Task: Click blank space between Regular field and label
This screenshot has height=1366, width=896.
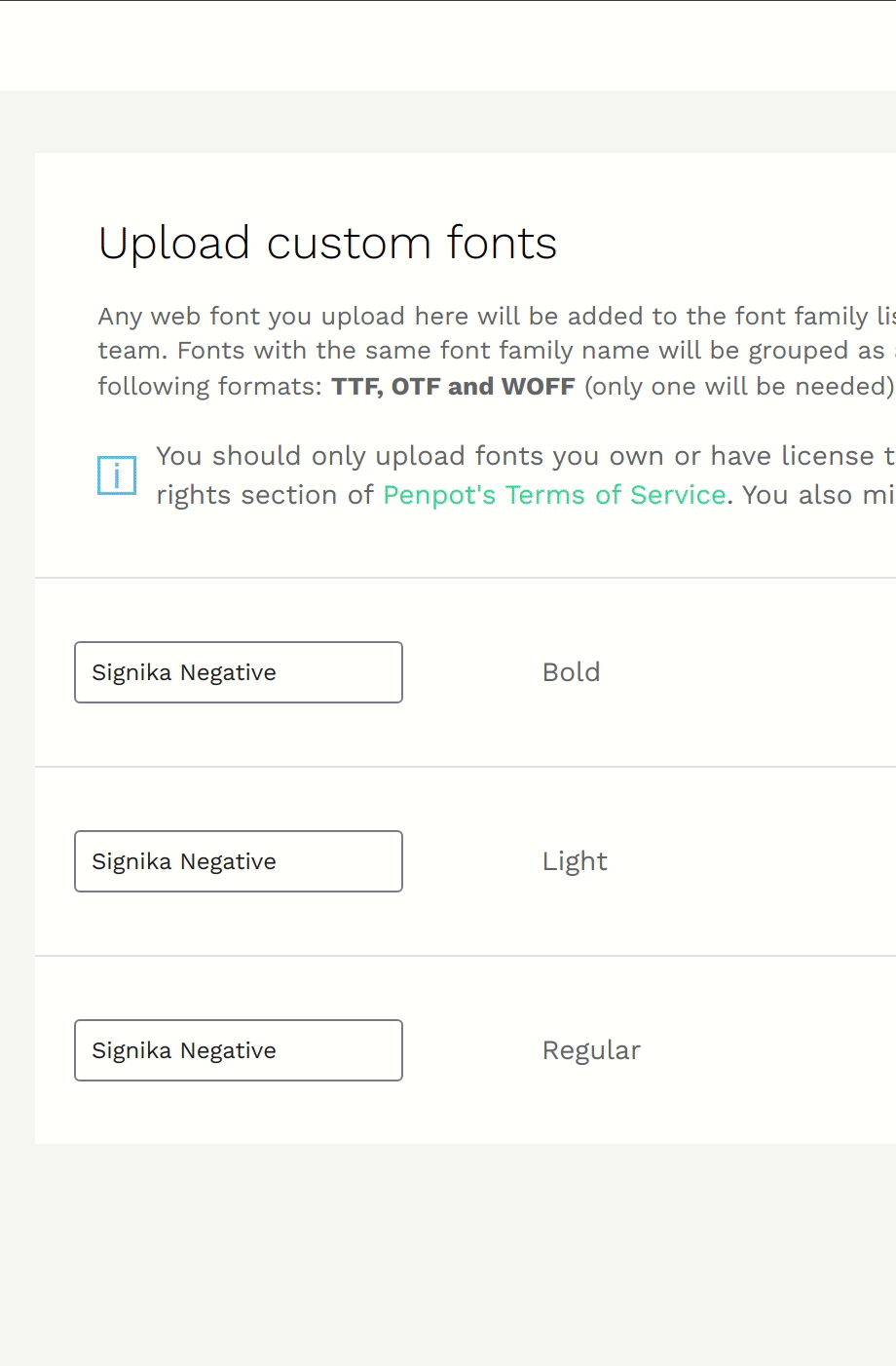Action: point(472,1050)
